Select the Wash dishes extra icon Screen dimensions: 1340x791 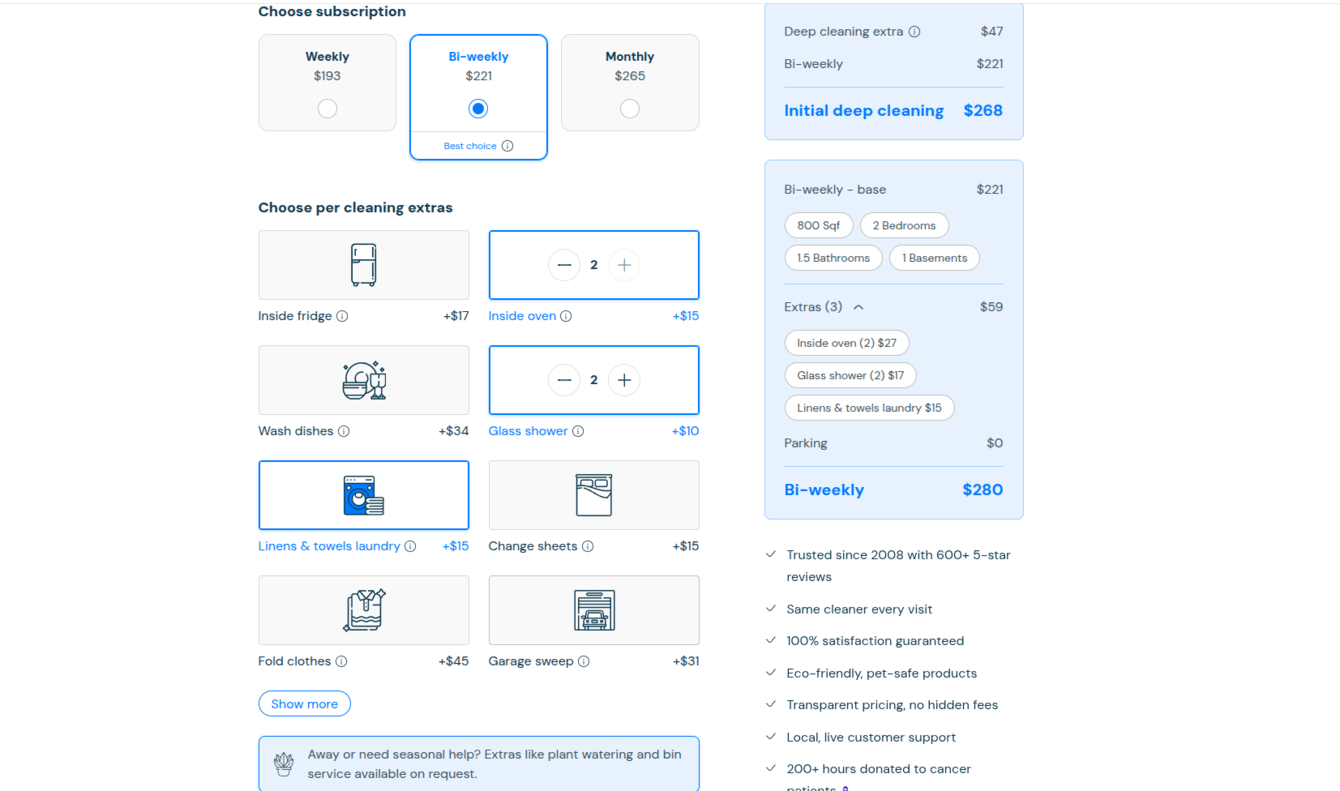[364, 380]
